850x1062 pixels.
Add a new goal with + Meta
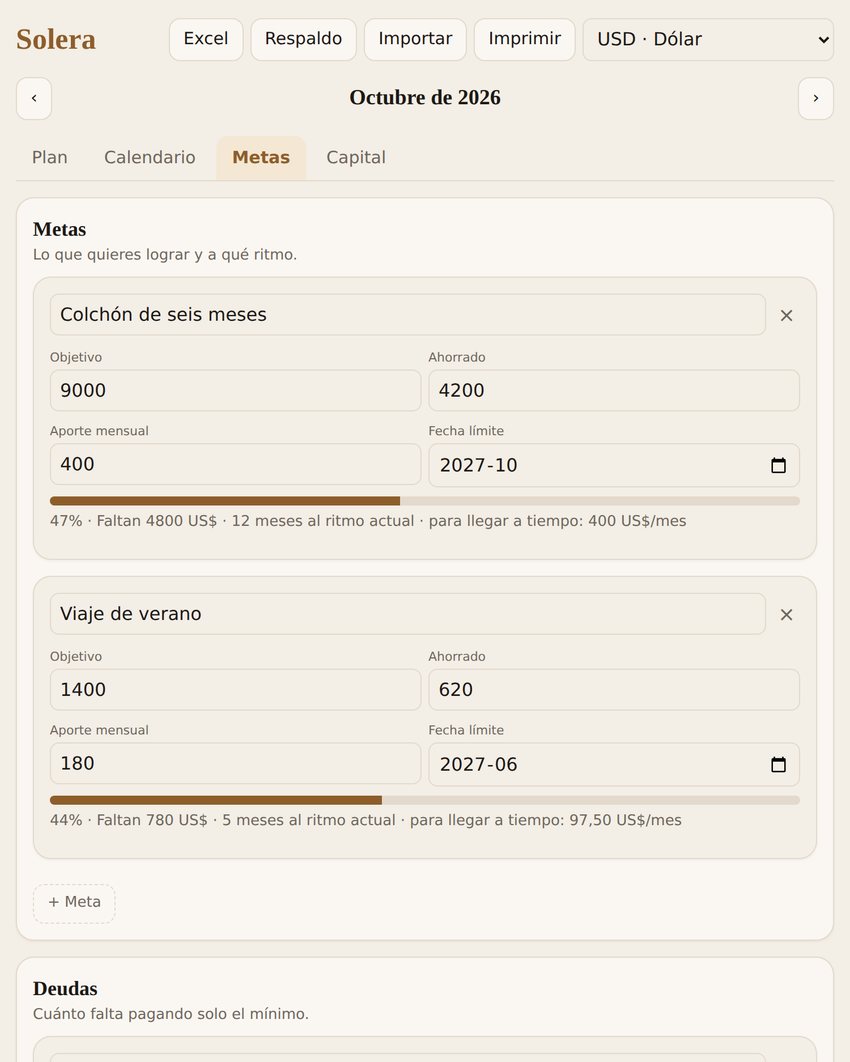click(74, 903)
